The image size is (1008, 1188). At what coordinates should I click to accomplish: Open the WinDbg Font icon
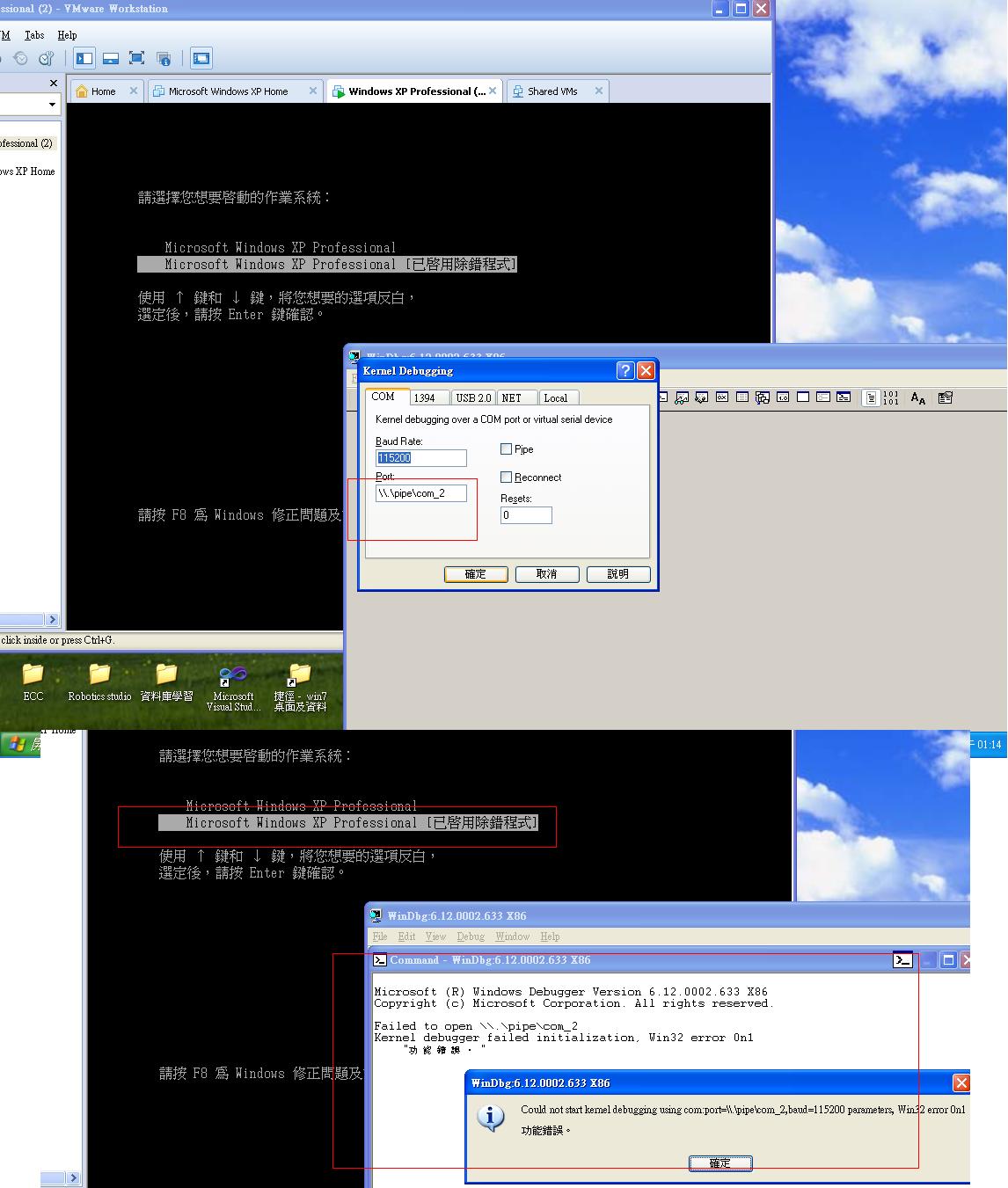pos(917,397)
